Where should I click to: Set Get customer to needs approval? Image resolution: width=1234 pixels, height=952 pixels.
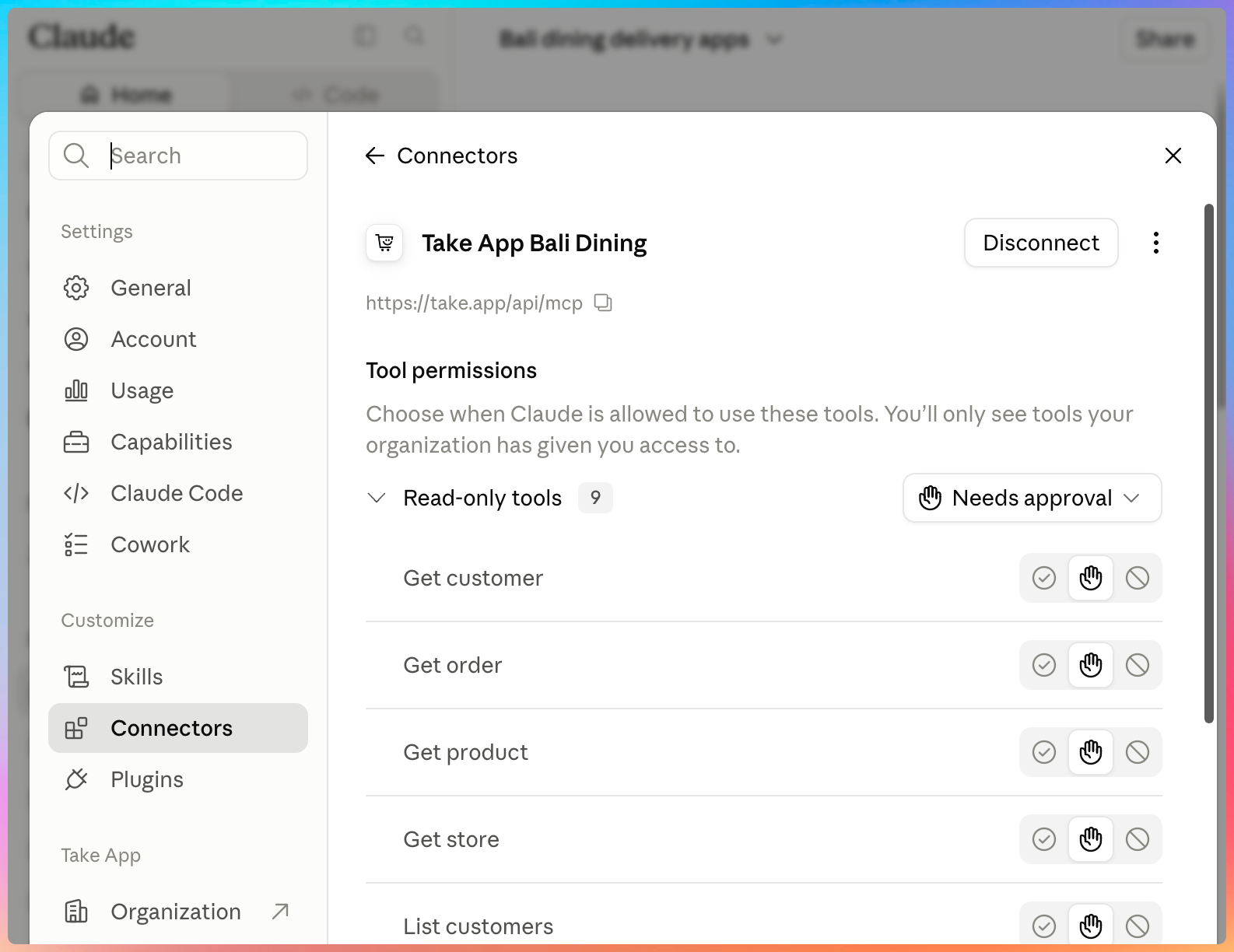tap(1091, 578)
